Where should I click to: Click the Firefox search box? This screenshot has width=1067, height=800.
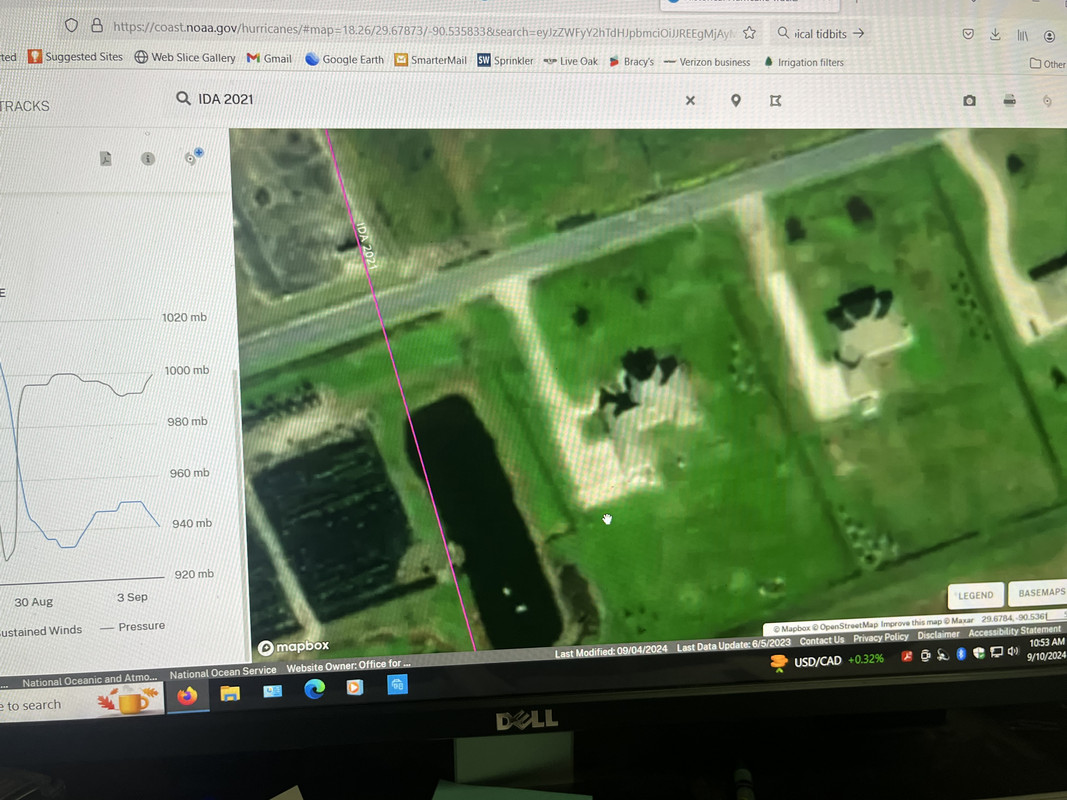(x=820, y=33)
